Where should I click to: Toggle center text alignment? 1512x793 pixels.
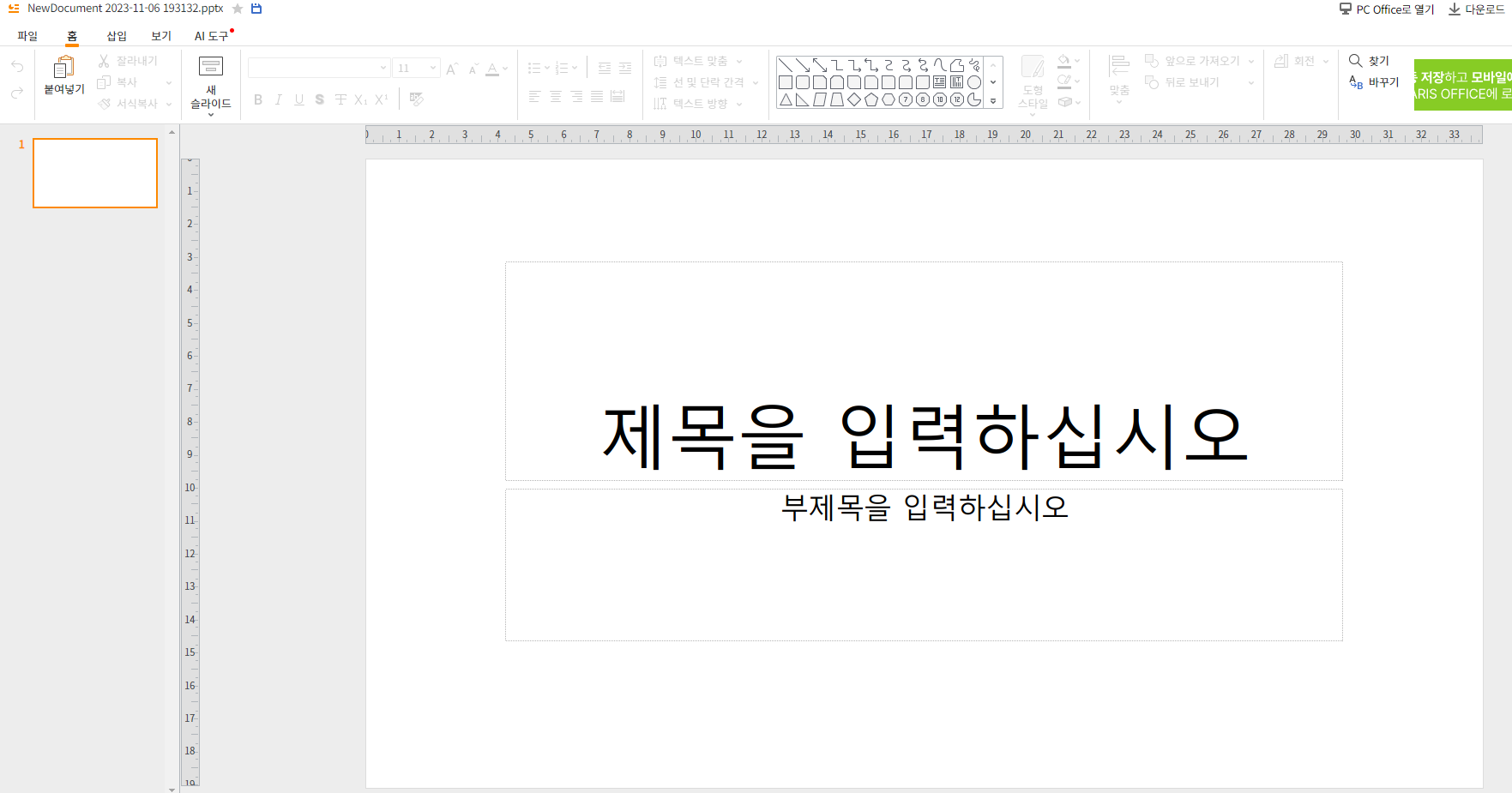(555, 96)
